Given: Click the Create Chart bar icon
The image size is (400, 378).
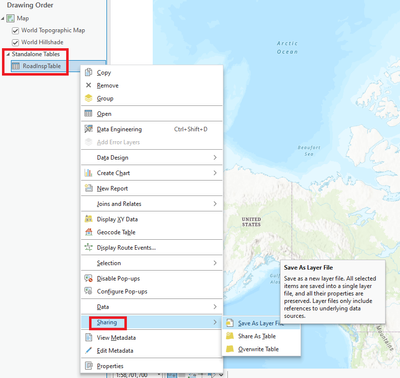Looking at the screenshot, I should click(88, 173).
